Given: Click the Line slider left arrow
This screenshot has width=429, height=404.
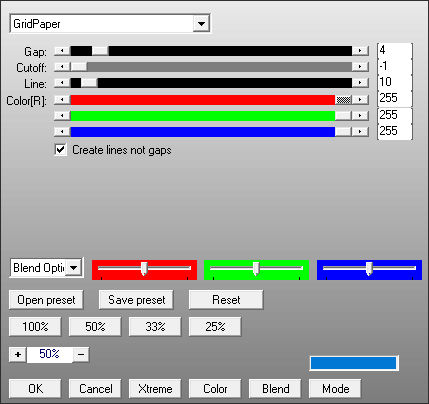Looking at the screenshot, I should pos(62,83).
